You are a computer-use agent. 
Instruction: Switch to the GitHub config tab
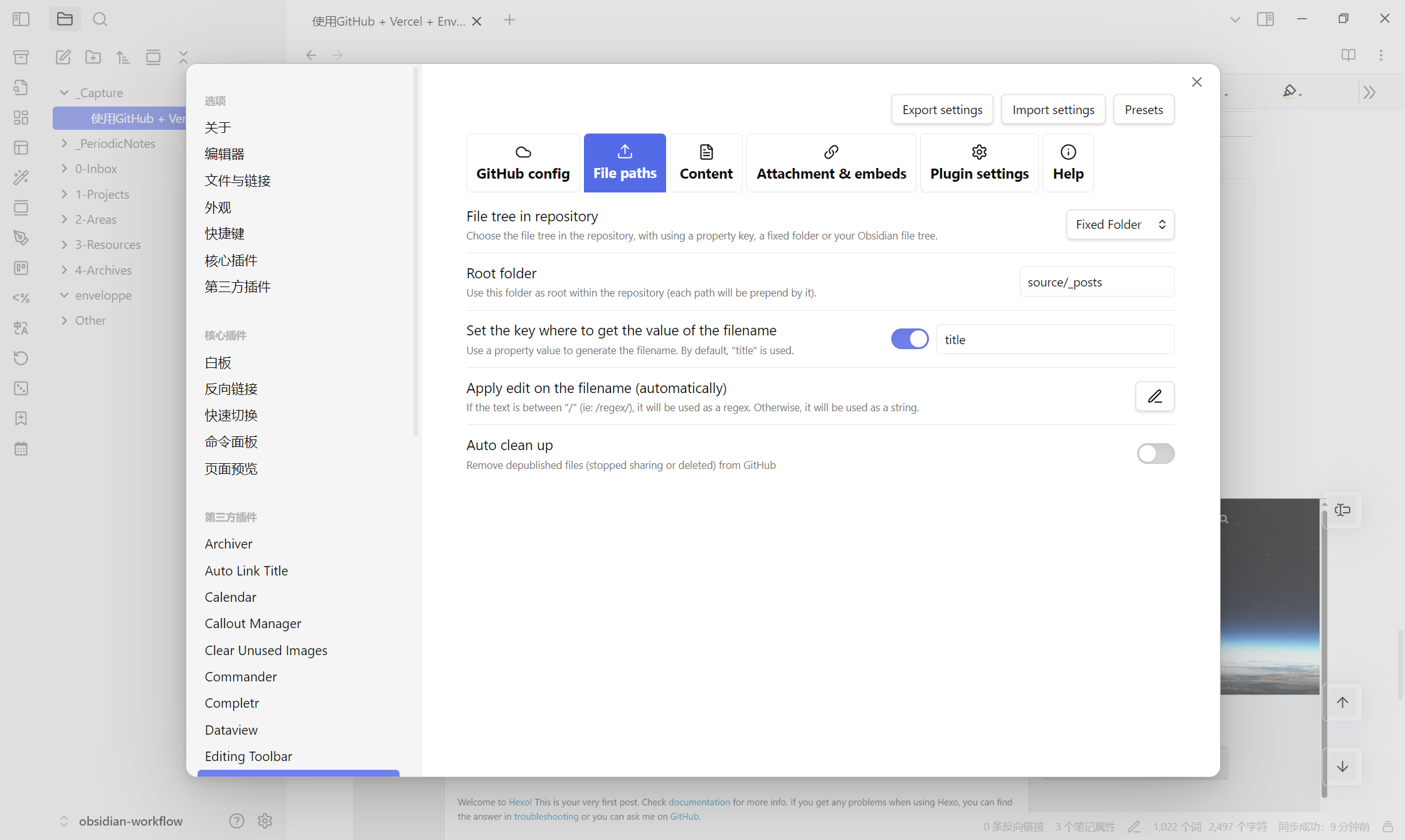pos(523,163)
